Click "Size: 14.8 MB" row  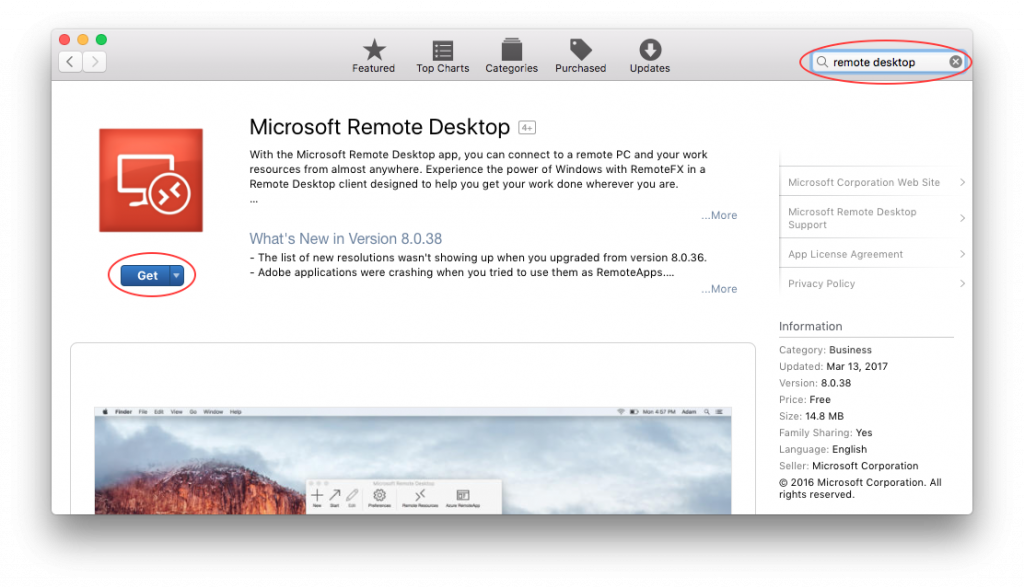[x=812, y=416]
